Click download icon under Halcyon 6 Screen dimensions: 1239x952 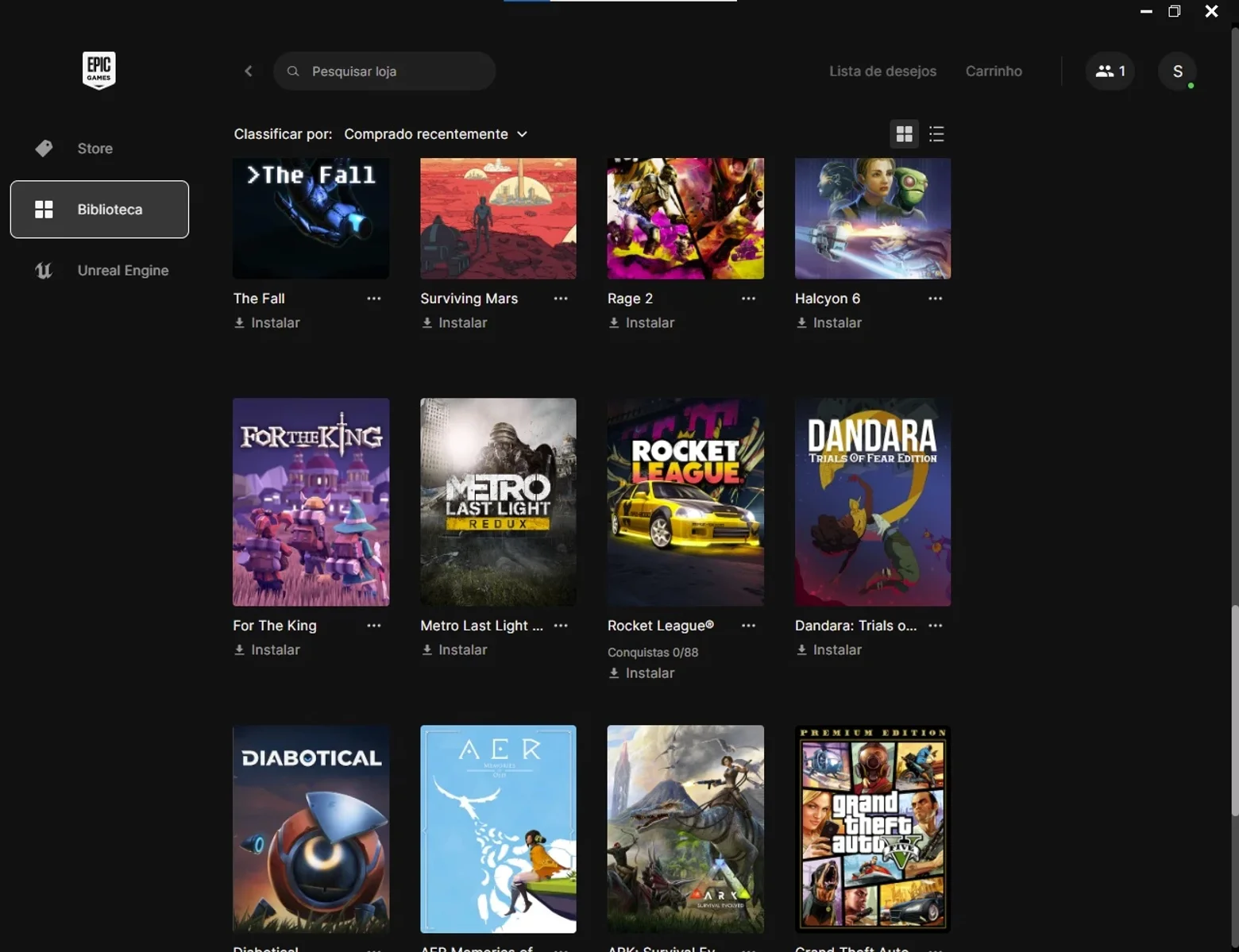tap(801, 323)
